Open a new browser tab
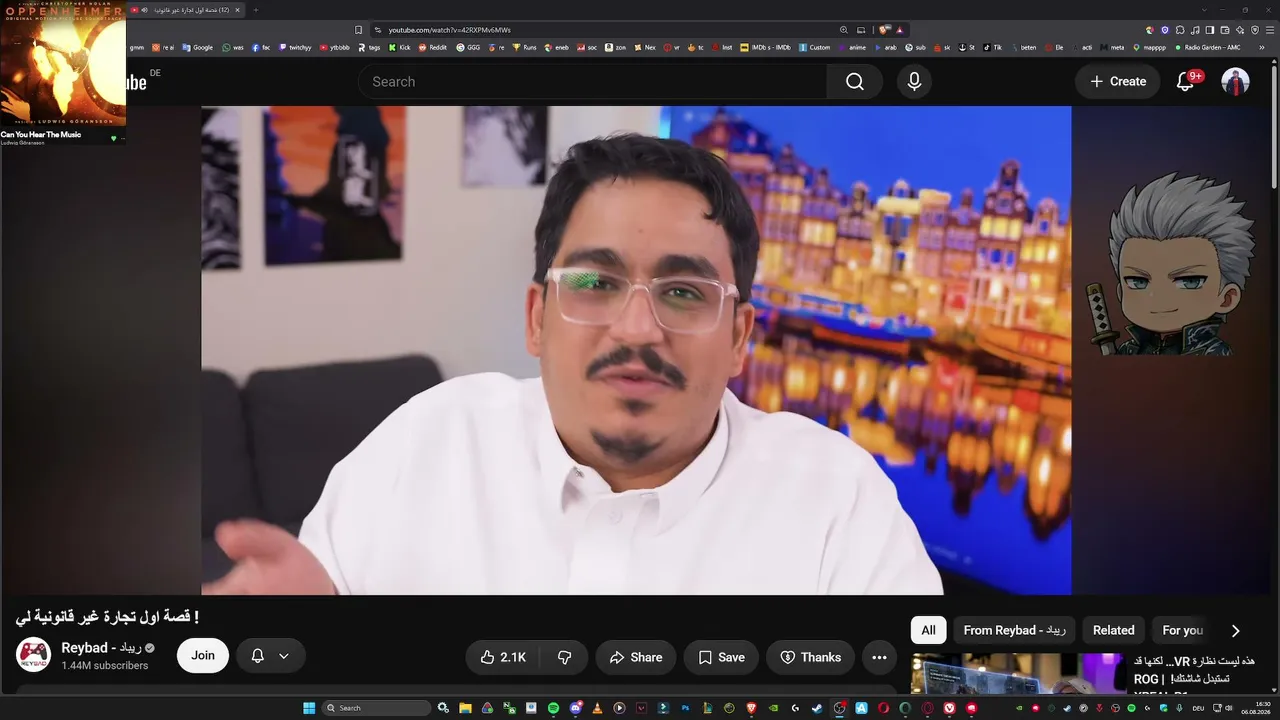Screen dimensions: 1280x720 click(255, 10)
